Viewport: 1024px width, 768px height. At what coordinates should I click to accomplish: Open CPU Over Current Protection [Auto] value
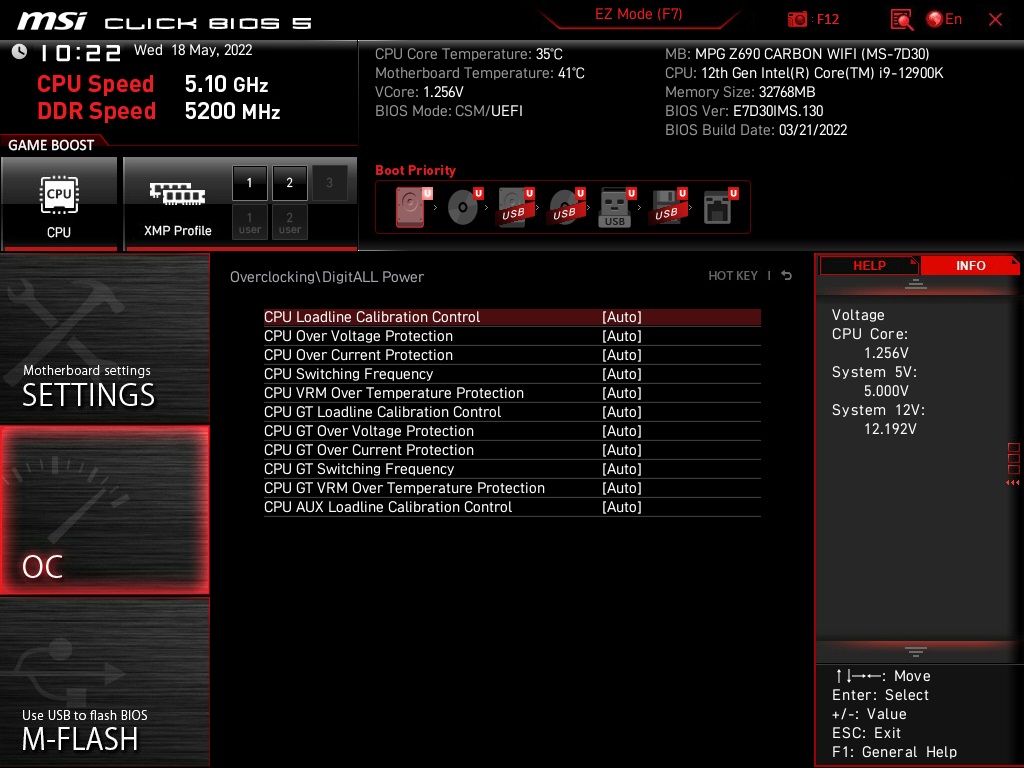(x=622, y=355)
